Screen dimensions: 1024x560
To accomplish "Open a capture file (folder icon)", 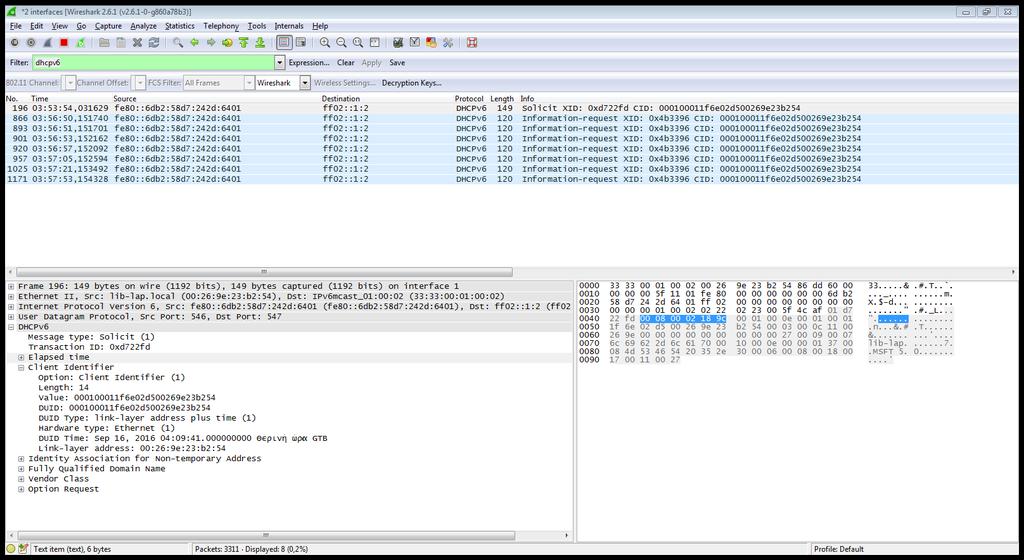I will (104, 42).
